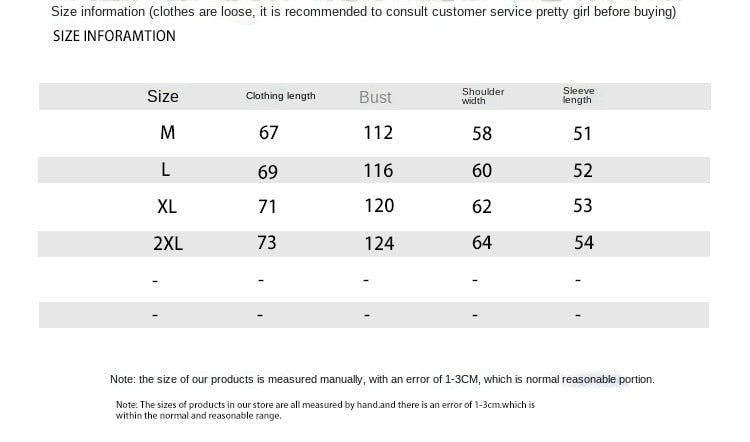Click the customer service size advice text
Screen dimensions: 750x442
pos(364,11)
